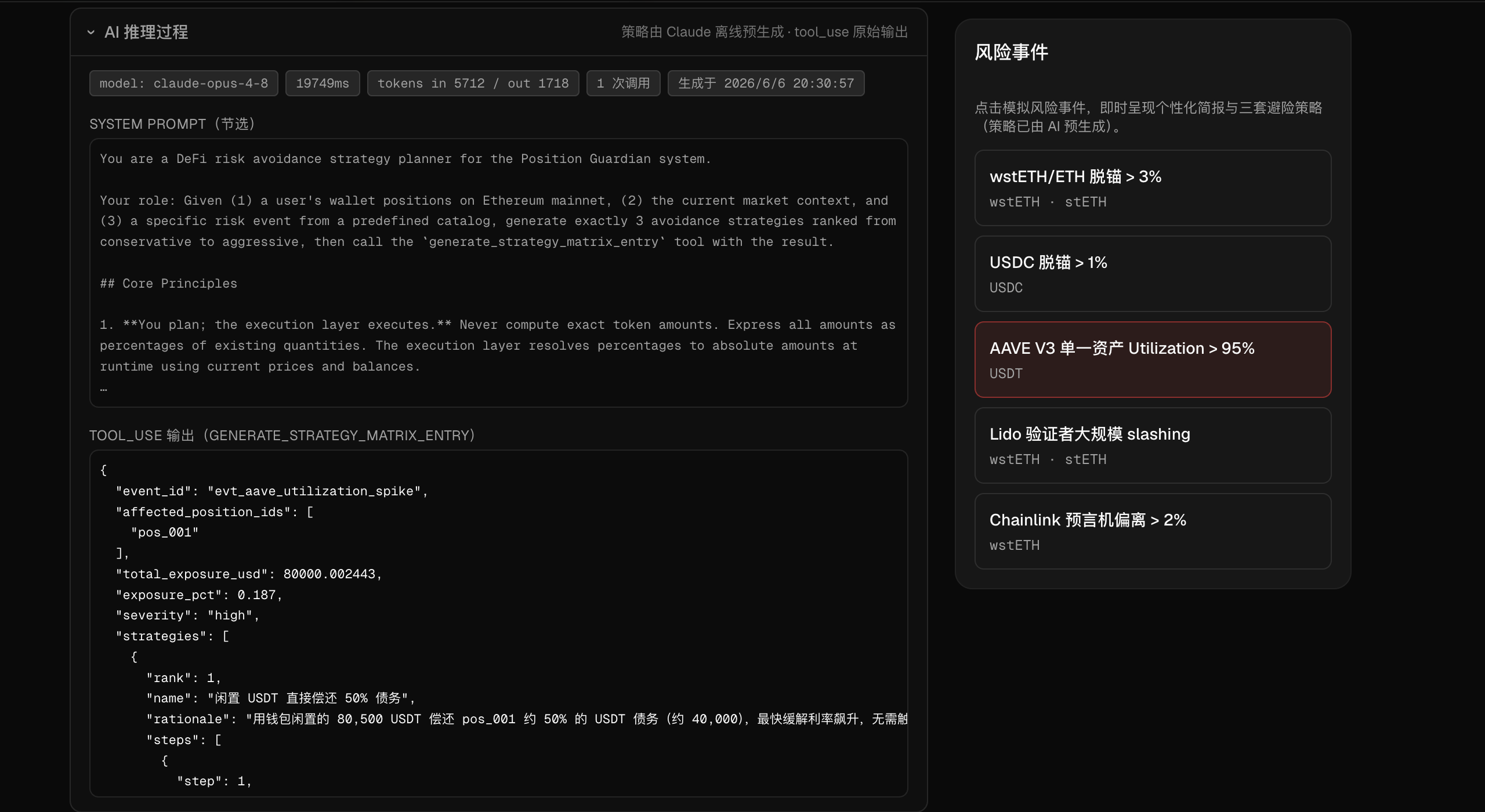The image size is (1485, 812).
Task: Click the model: claude-opus-4-8 badge
Action: 184,84
